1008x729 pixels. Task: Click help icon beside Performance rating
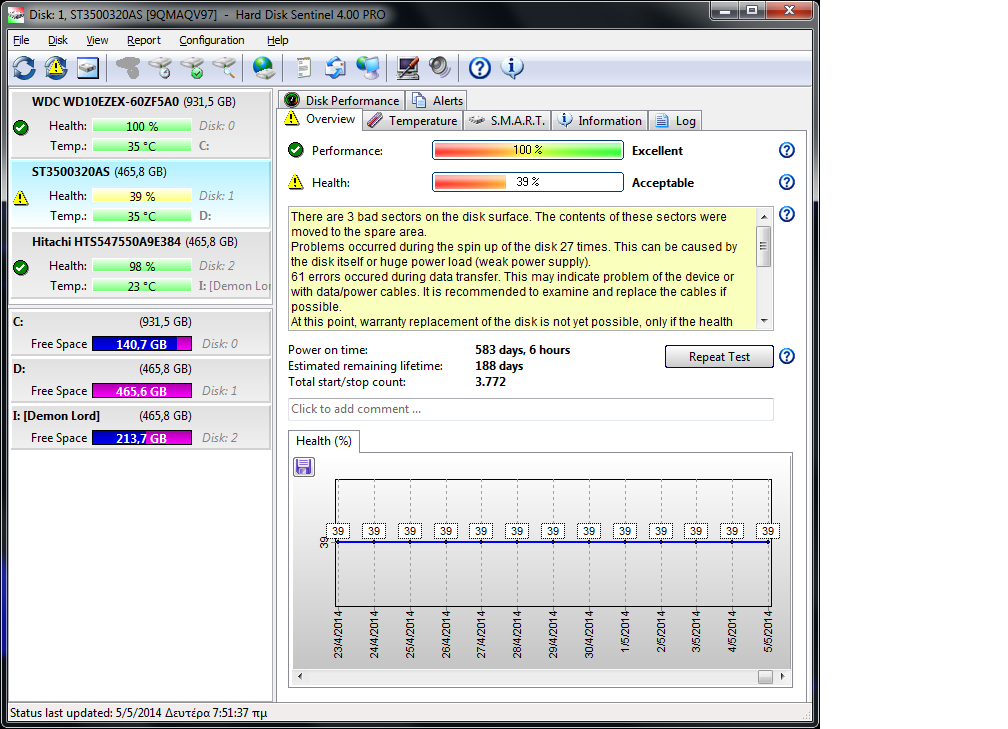coord(787,150)
